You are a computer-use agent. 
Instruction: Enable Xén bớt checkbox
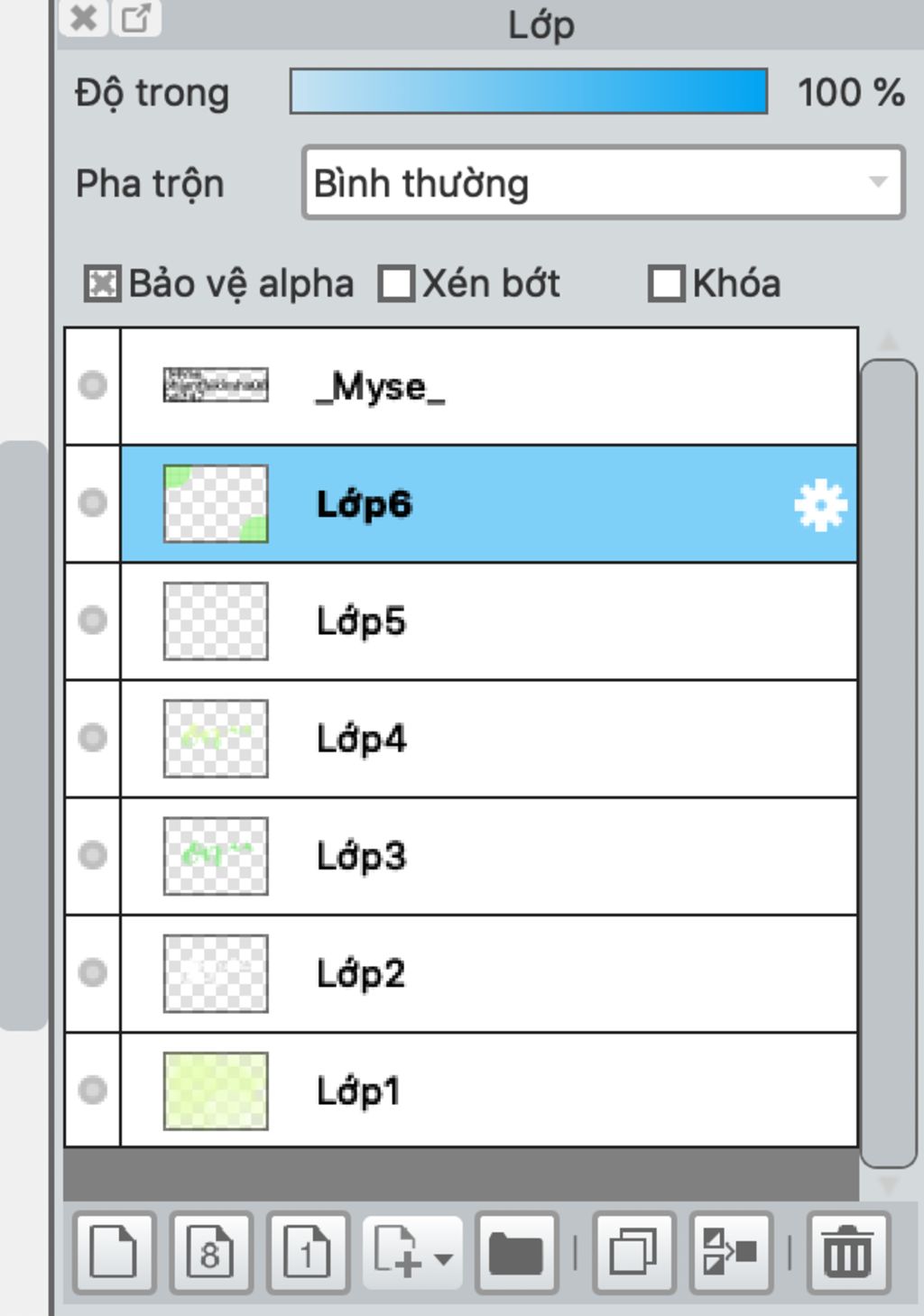(396, 284)
